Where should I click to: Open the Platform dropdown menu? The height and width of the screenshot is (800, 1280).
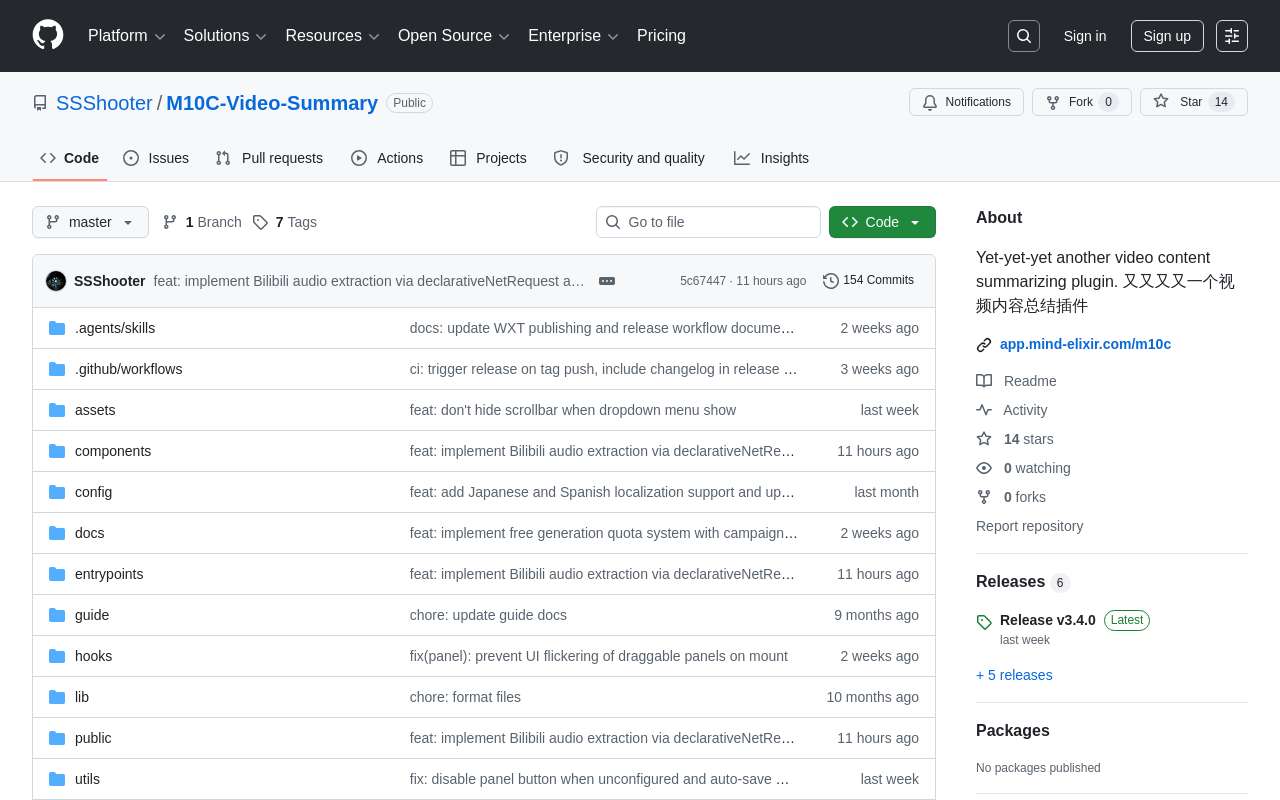[126, 36]
